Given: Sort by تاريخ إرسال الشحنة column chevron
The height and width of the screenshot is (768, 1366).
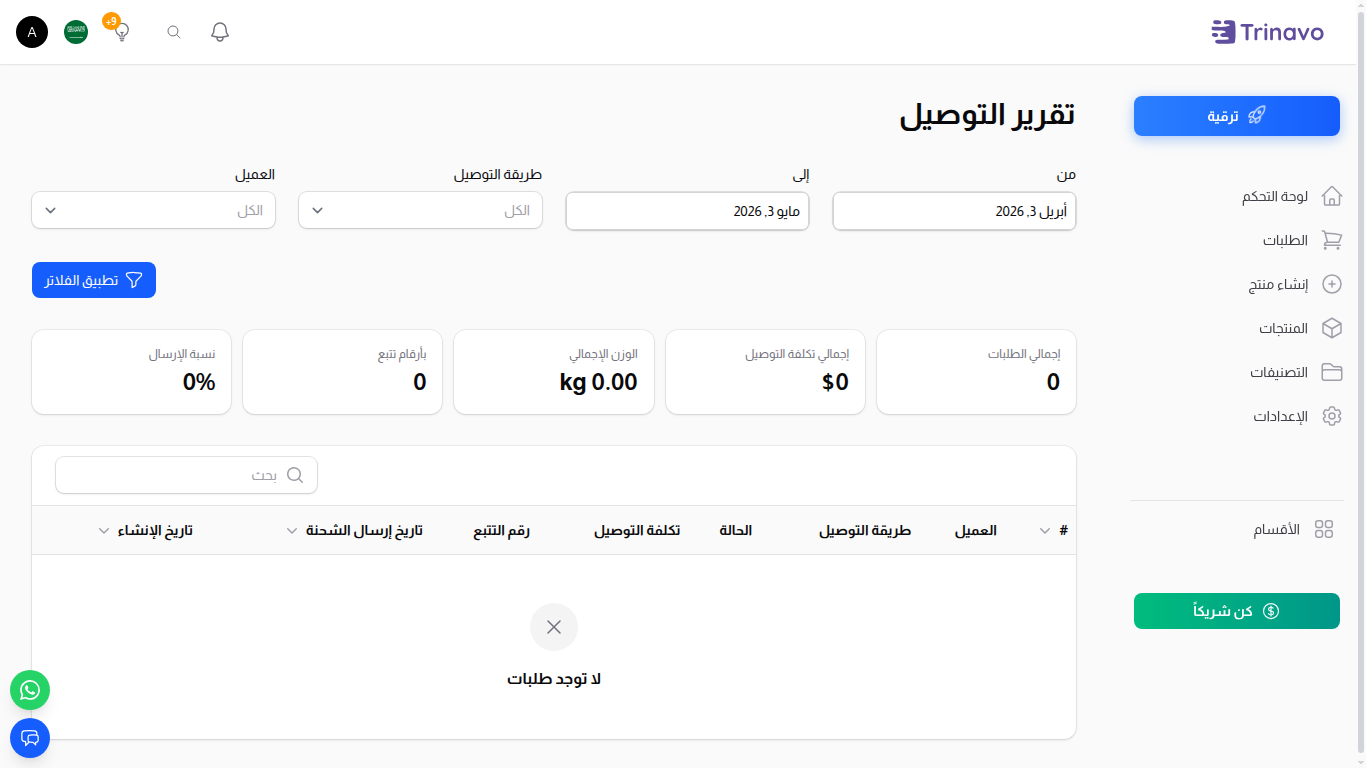Looking at the screenshot, I should tap(292, 531).
